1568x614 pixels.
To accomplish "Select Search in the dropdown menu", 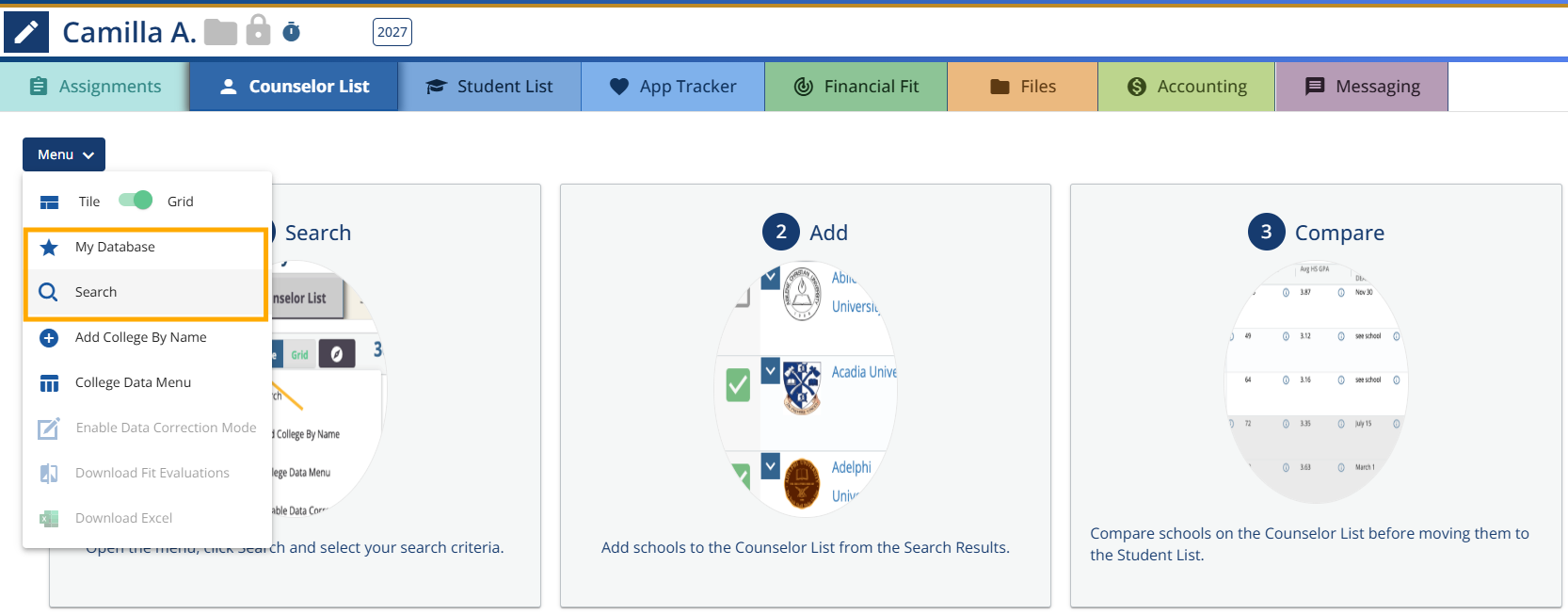I will tap(96, 293).
